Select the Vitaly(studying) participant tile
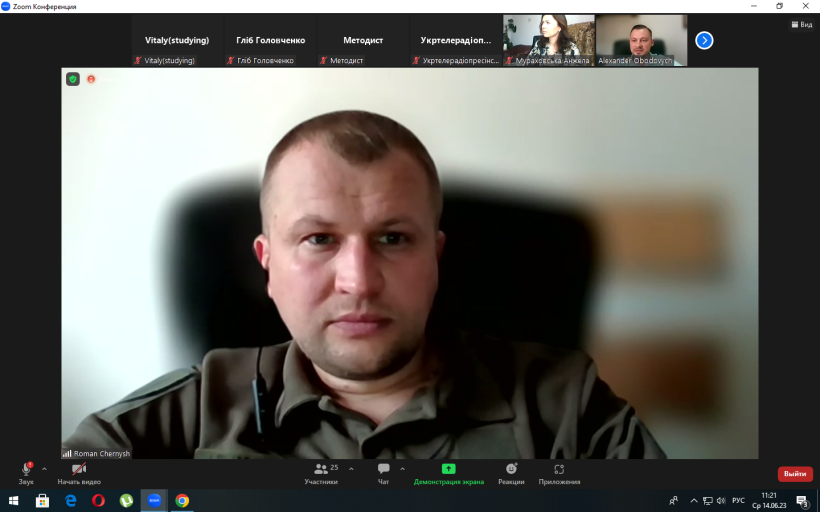 tap(177, 40)
